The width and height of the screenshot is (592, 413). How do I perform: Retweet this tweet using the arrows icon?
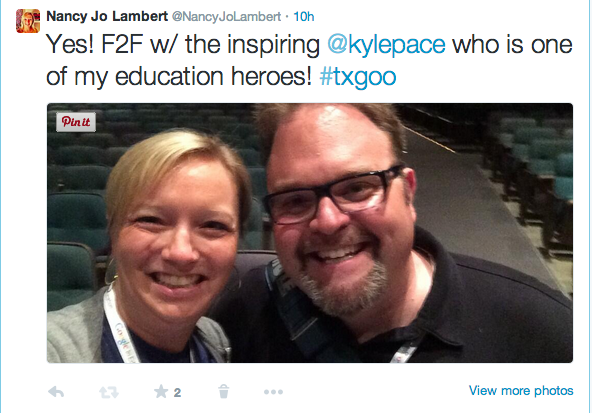coord(109,392)
